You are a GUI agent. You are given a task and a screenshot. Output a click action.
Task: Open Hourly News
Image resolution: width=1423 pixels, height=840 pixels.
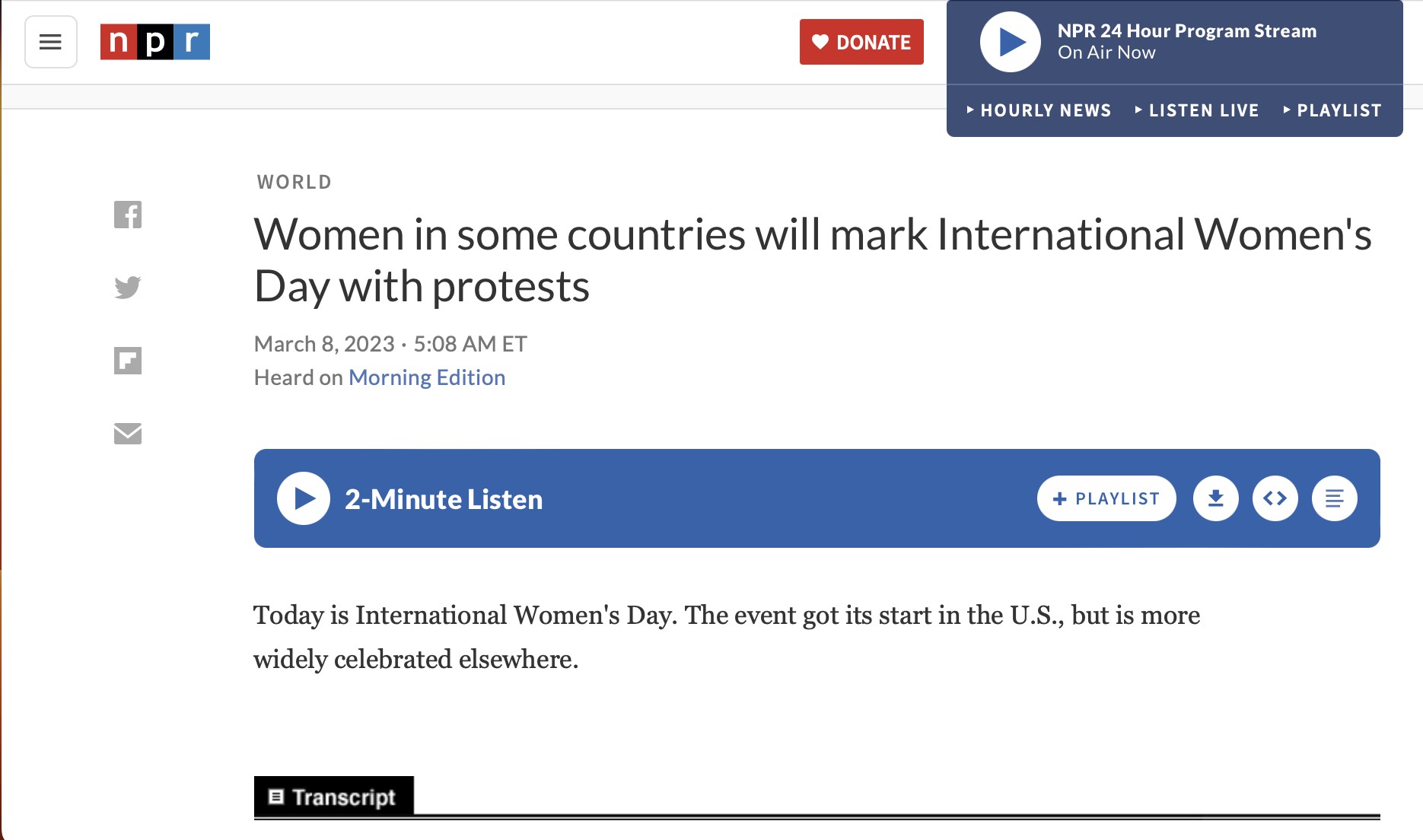(x=1039, y=110)
